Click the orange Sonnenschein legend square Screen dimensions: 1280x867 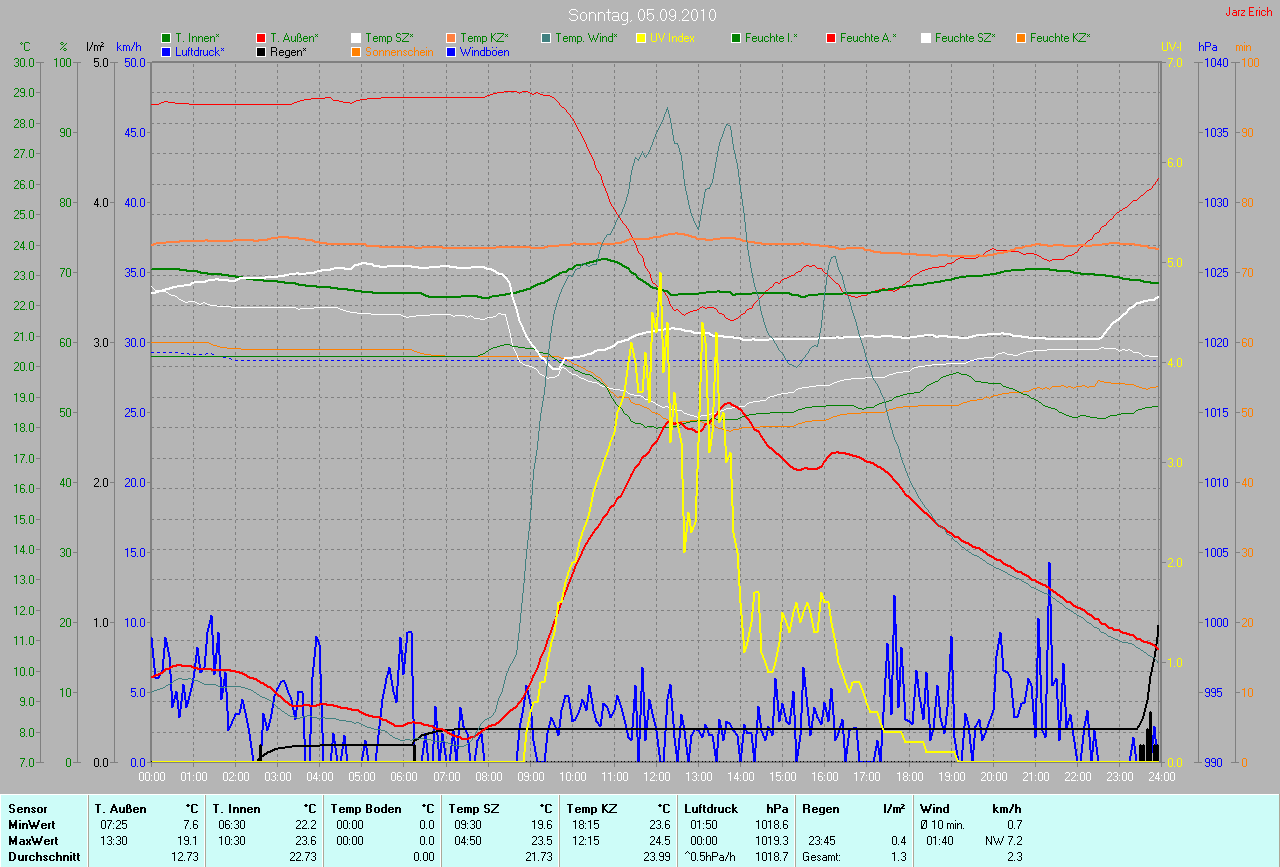[355, 51]
